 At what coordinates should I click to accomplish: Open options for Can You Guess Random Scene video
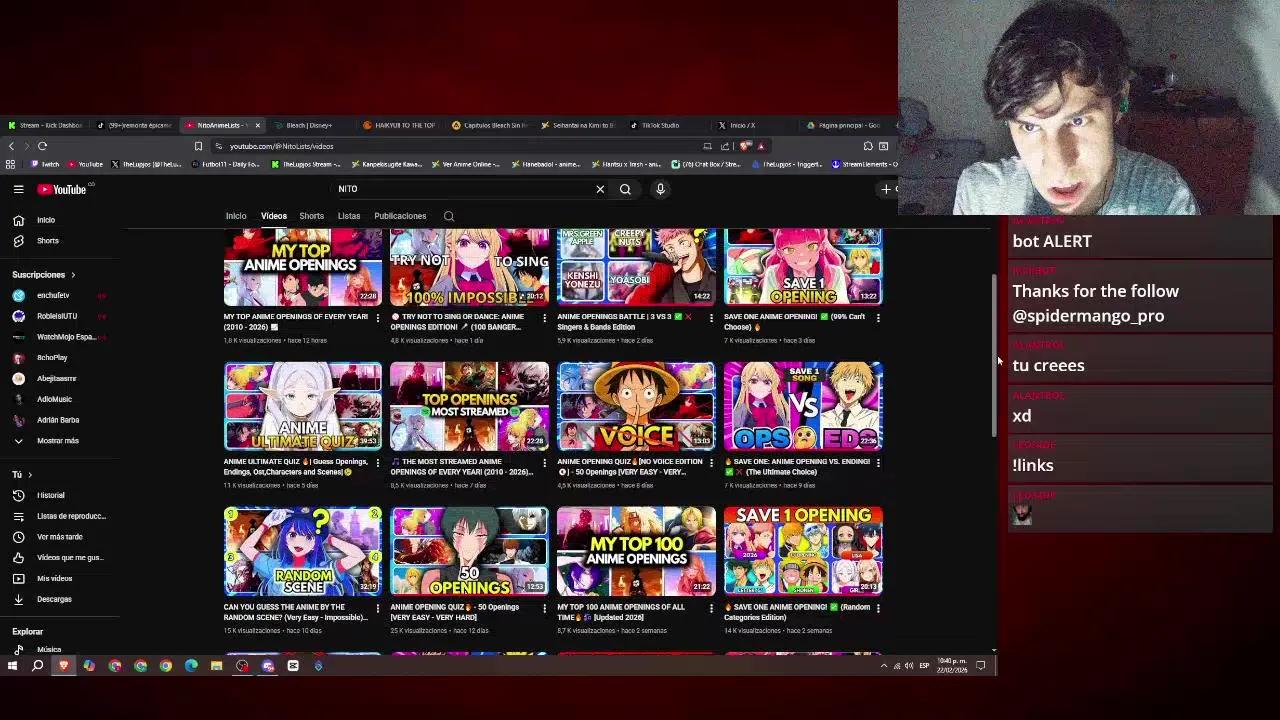377,608
